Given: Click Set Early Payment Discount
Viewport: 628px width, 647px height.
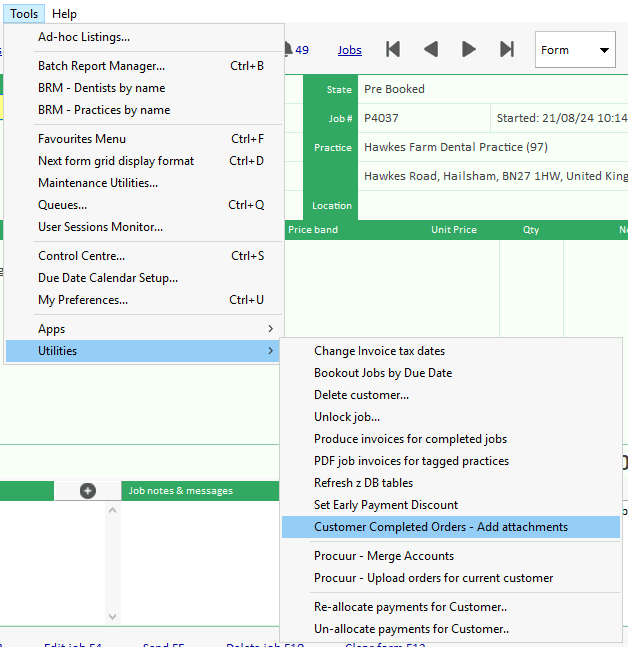Looking at the screenshot, I should pos(386,505).
